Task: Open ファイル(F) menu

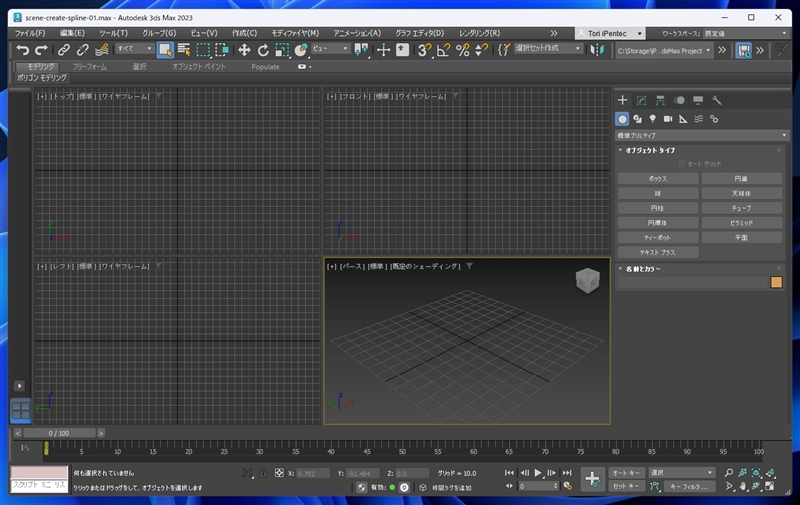Action: 30,33
